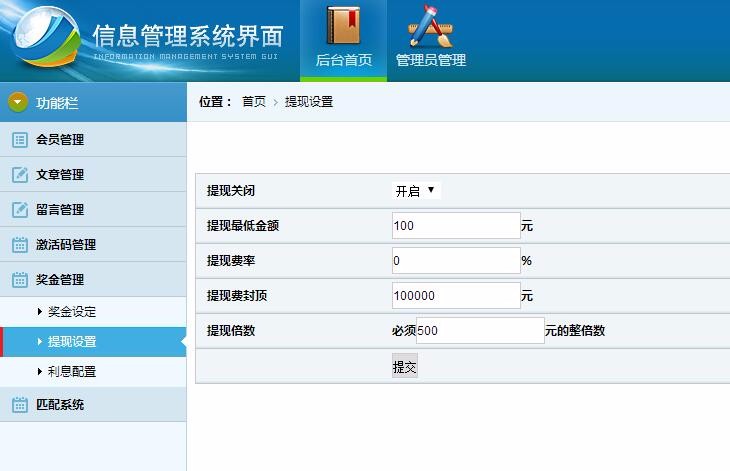
Task: Focus the 提现费率 input showing 0
Action: pyautogui.click(x=456, y=261)
